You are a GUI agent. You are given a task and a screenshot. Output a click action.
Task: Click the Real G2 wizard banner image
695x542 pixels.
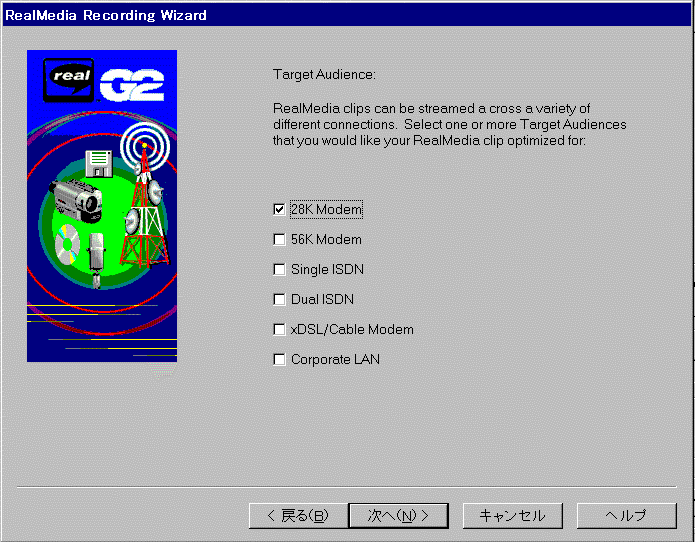tap(102, 206)
